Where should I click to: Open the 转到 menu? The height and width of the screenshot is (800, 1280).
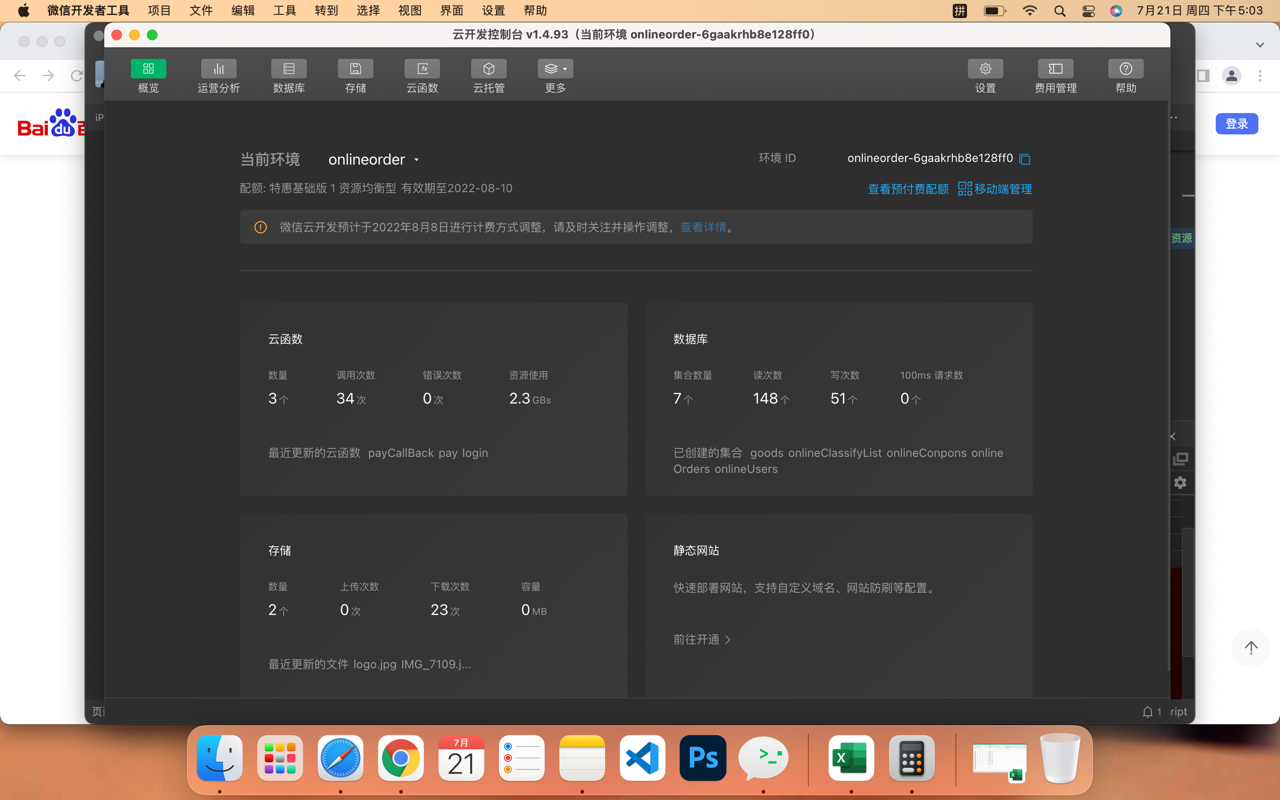(x=326, y=11)
